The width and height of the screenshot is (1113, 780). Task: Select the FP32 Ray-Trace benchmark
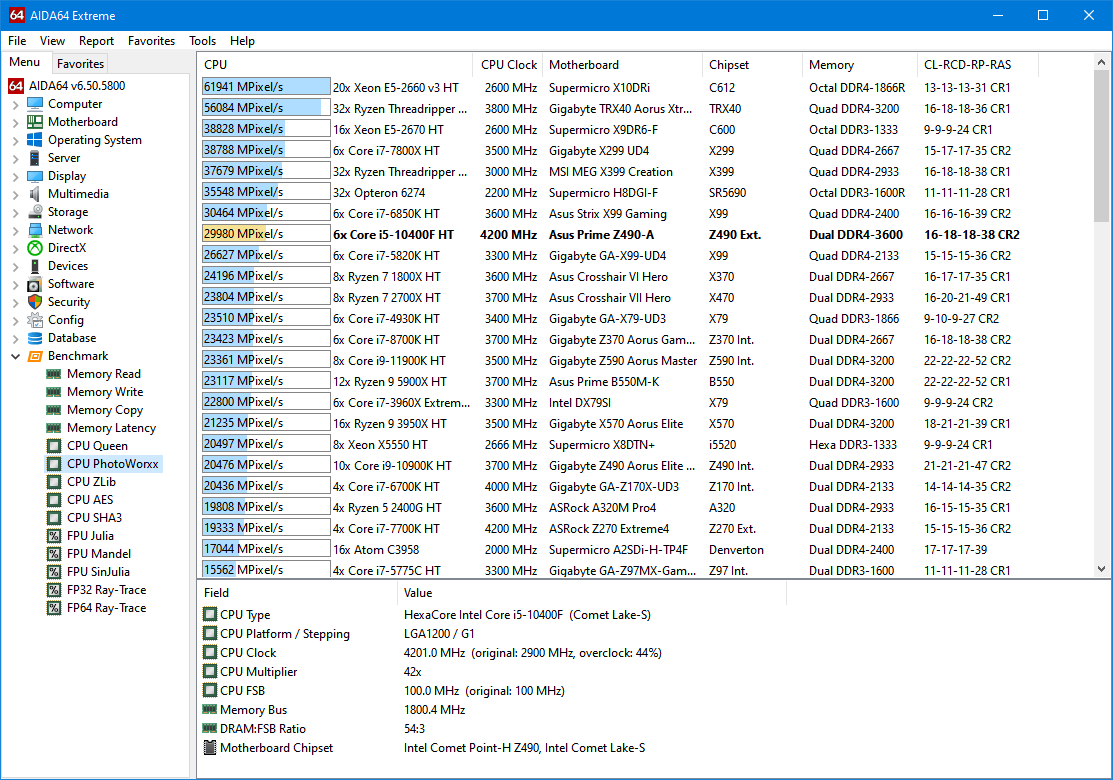pos(106,590)
